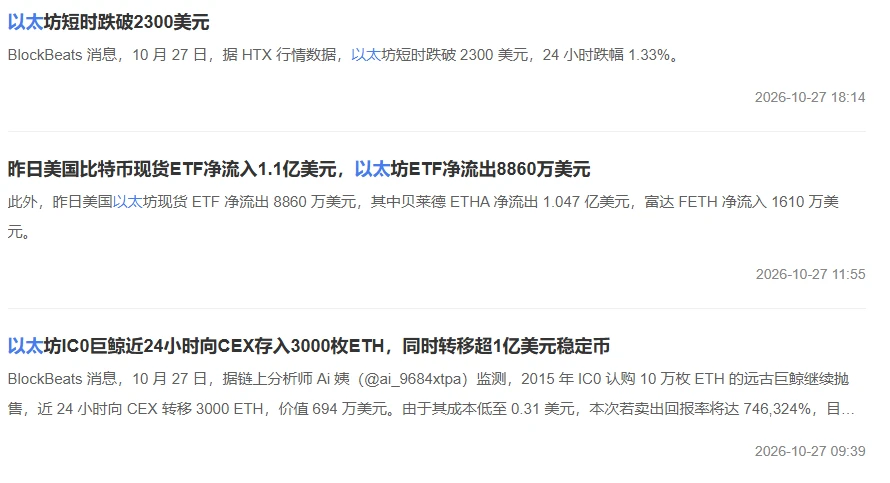The width and height of the screenshot is (890, 483).
Task: Open headline '以太坊ICO巨鲸近24小时向CEX存入3000枚ETH'
Action: [x=309, y=346]
